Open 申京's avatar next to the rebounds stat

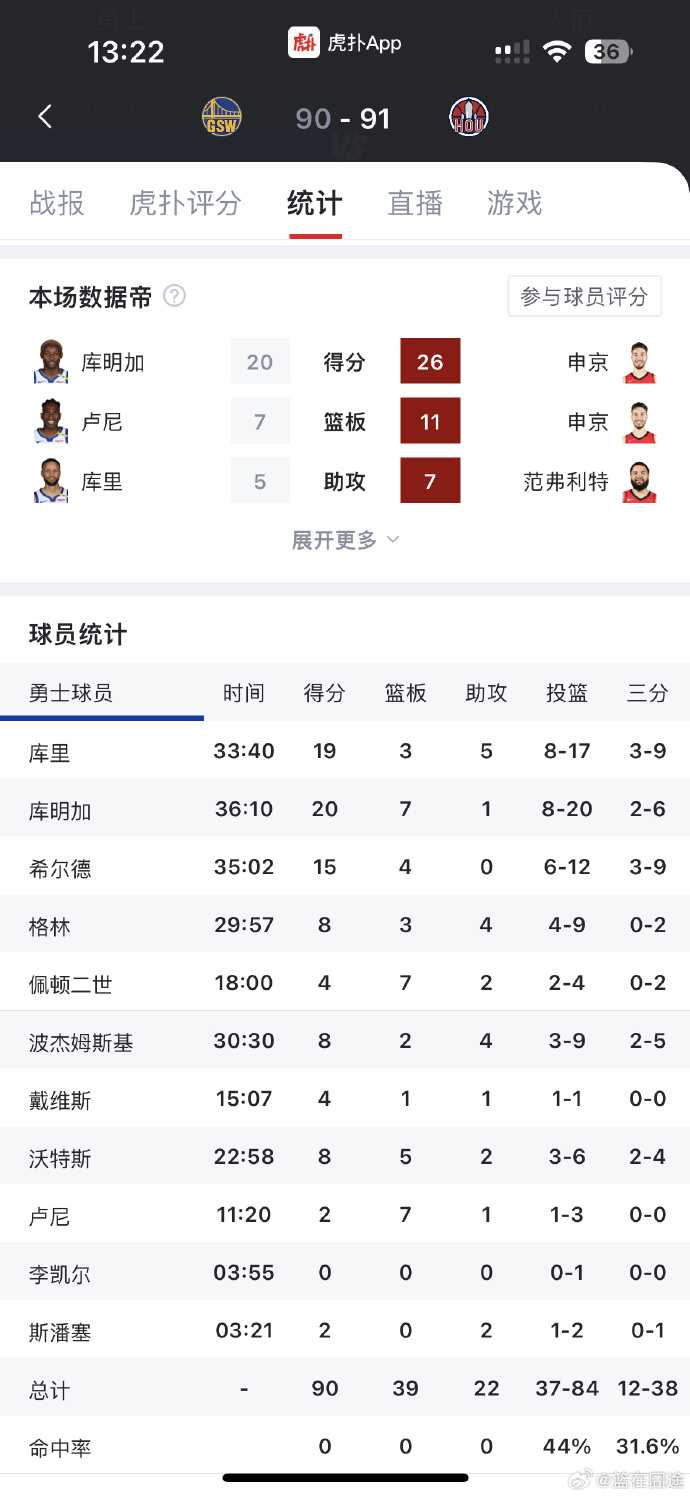641,421
